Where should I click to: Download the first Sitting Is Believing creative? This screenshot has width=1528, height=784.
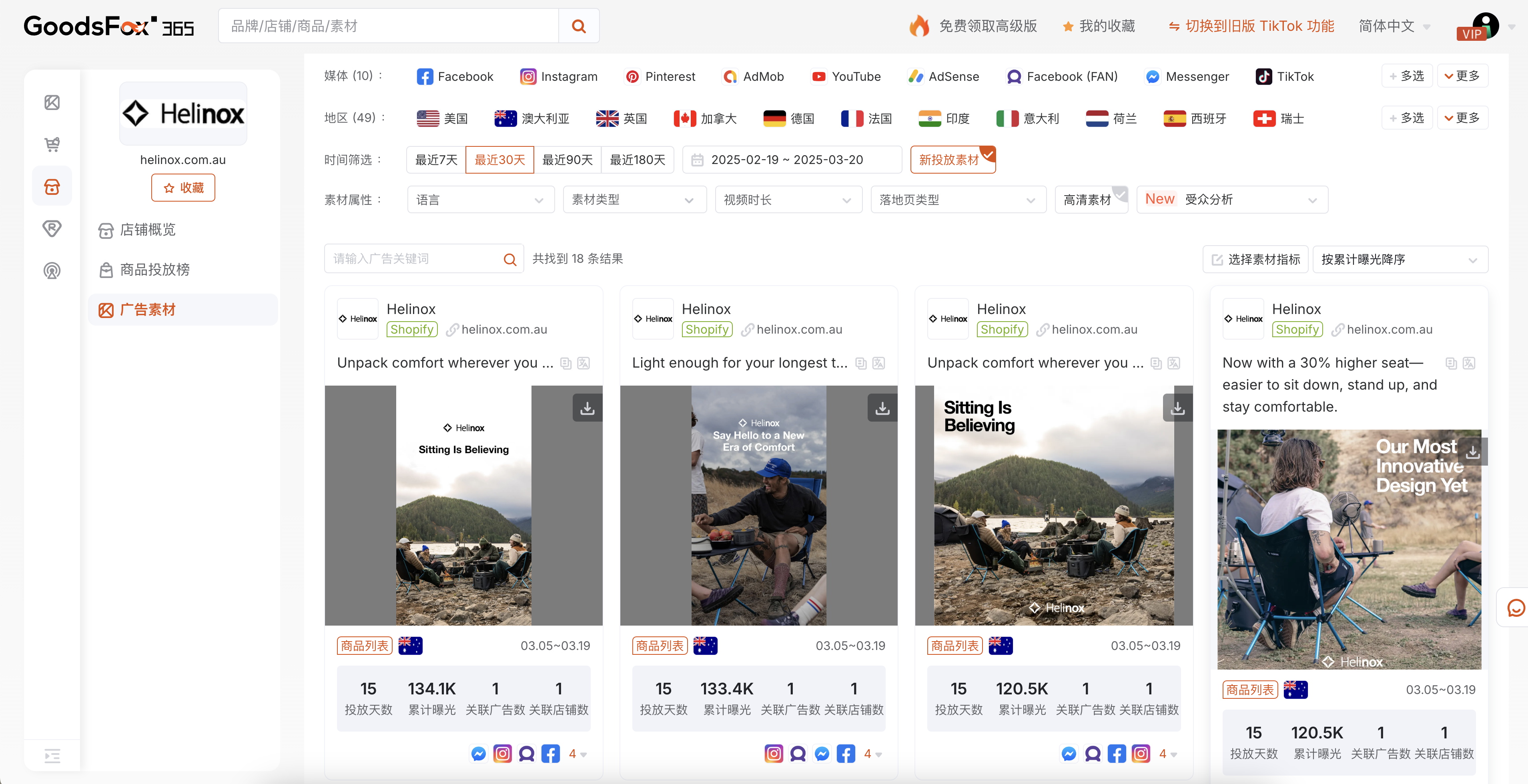tap(587, 408)
